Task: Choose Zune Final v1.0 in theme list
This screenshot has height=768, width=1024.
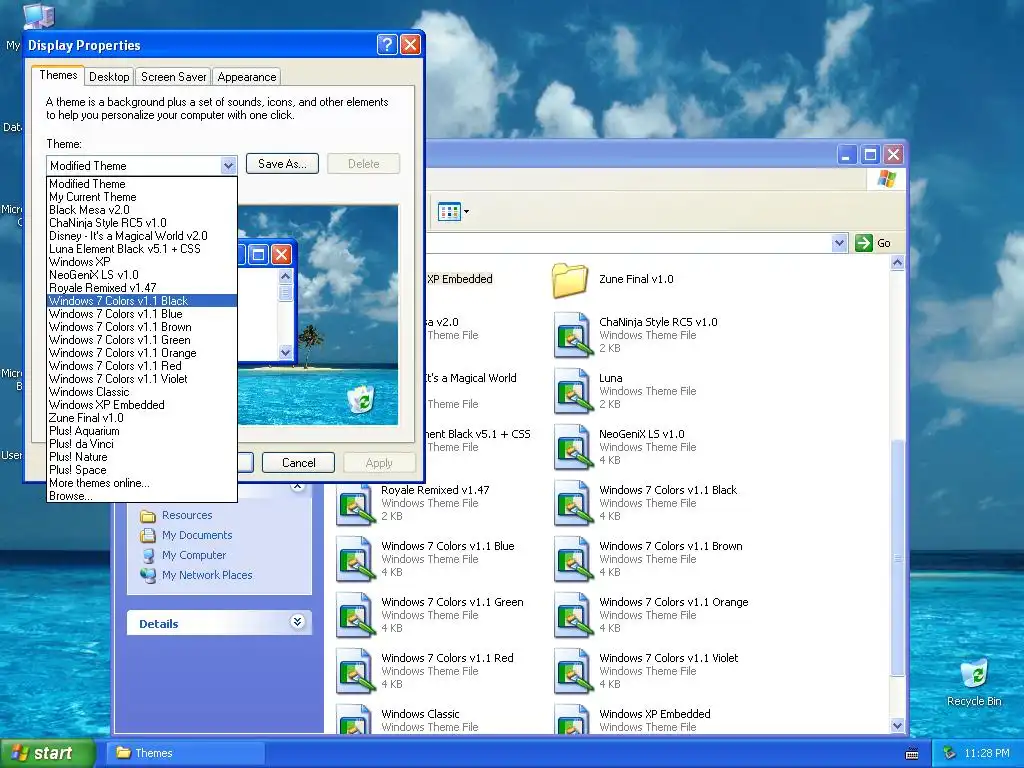Action: (142, 418)
